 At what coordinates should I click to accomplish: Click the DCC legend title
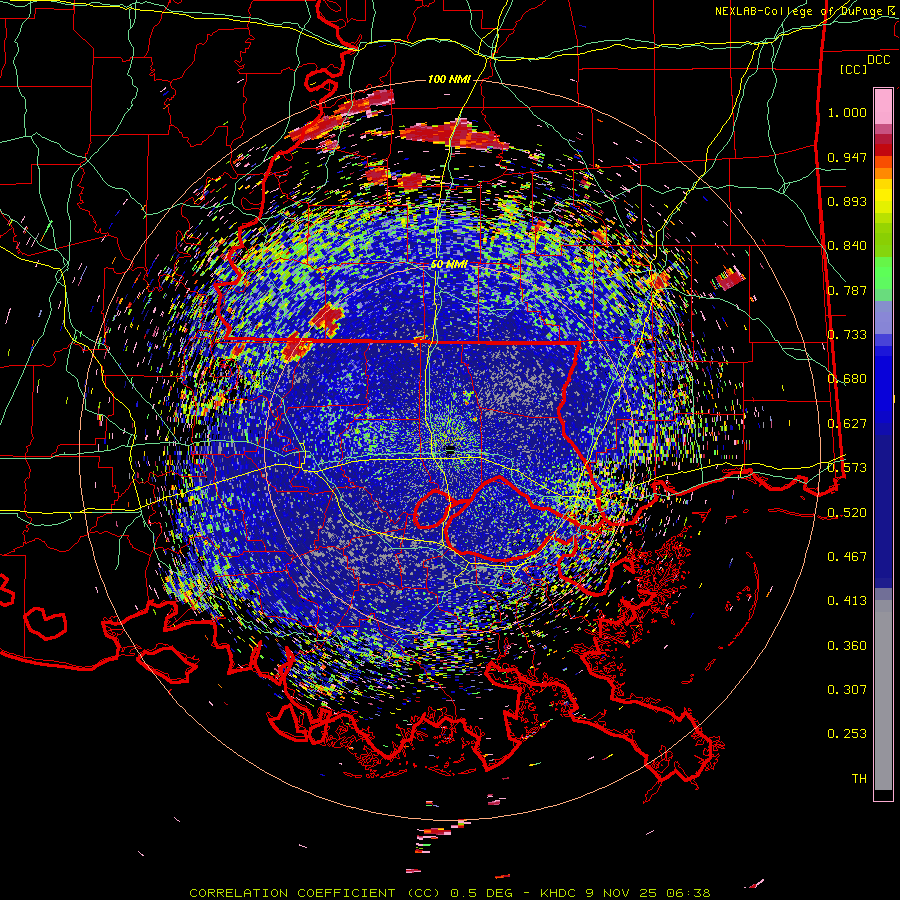(x=878, y=60)
